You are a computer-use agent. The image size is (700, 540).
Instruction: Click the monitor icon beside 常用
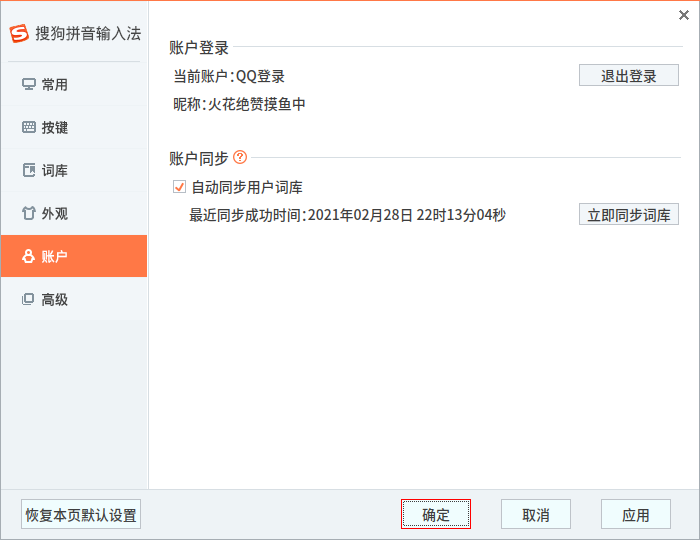pos(28,85)
